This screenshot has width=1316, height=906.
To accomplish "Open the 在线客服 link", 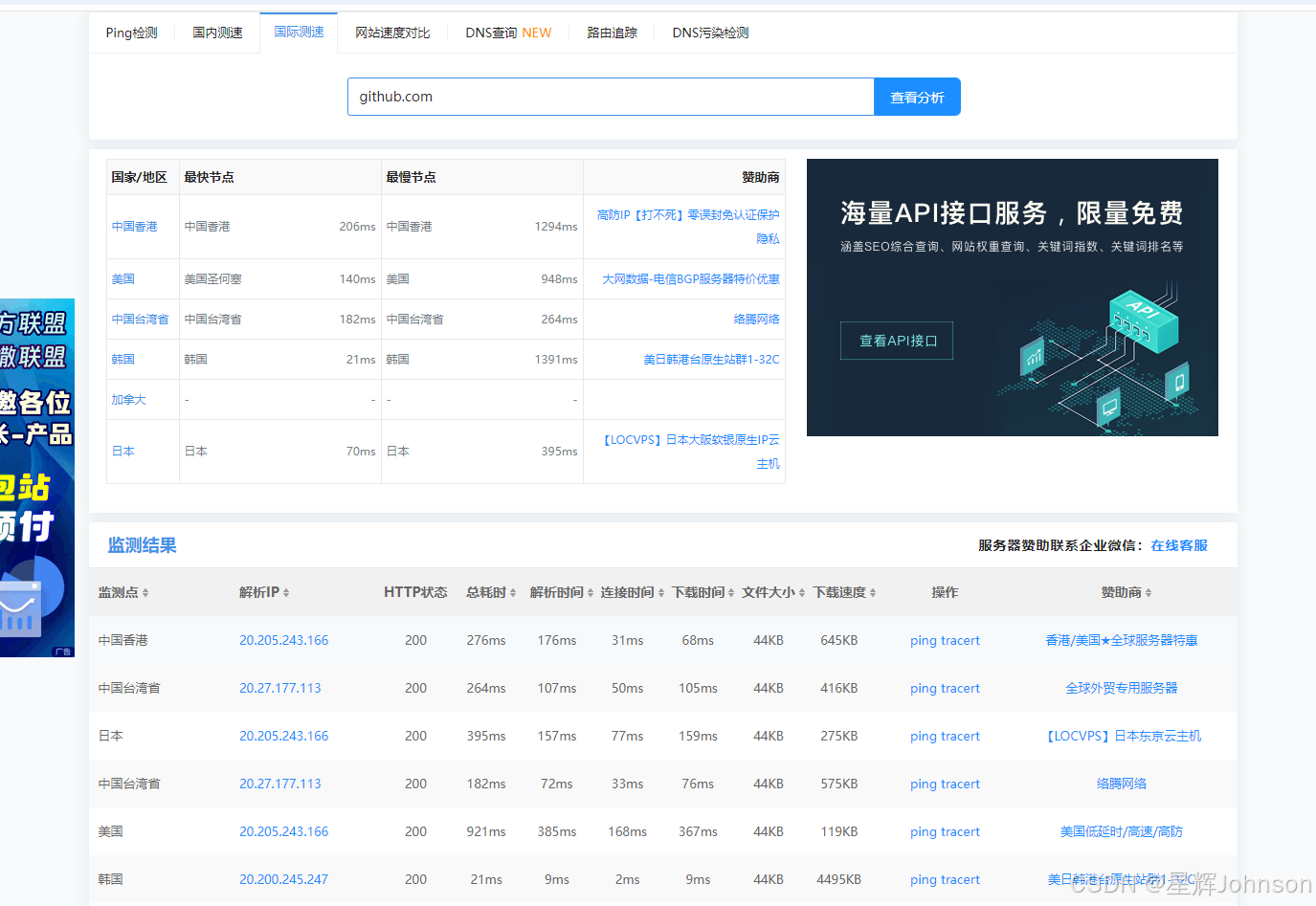I will point(1179,545).
